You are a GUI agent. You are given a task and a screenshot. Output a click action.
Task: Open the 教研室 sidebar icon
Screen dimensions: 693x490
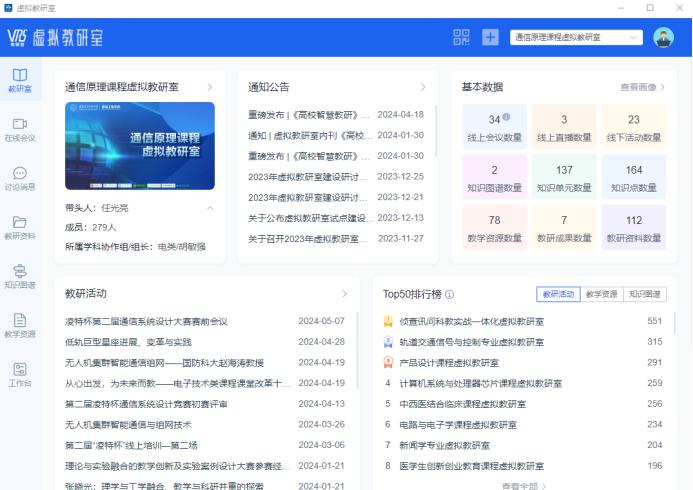pyautogui.click(x=20, y=80)
